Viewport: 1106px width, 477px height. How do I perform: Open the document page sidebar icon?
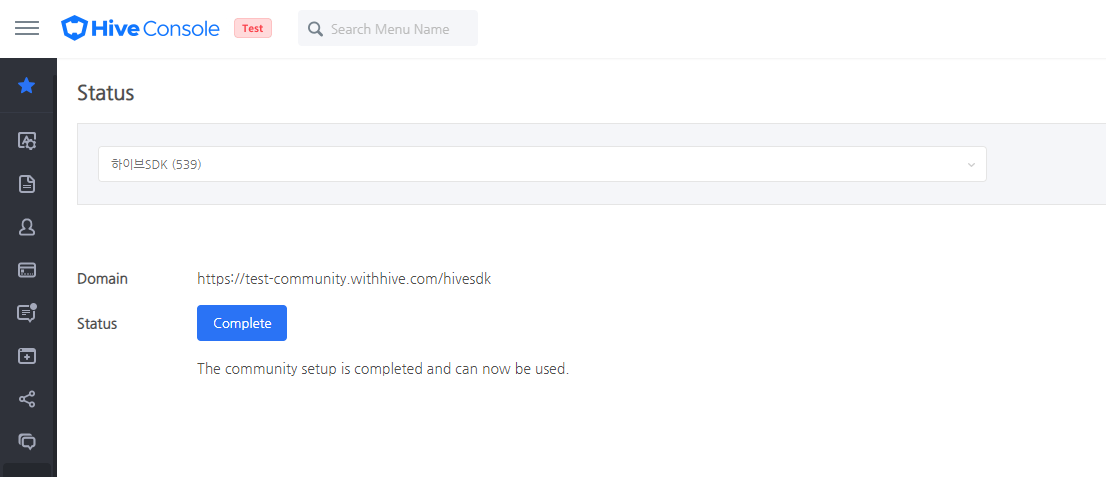[x=27, y=184]
